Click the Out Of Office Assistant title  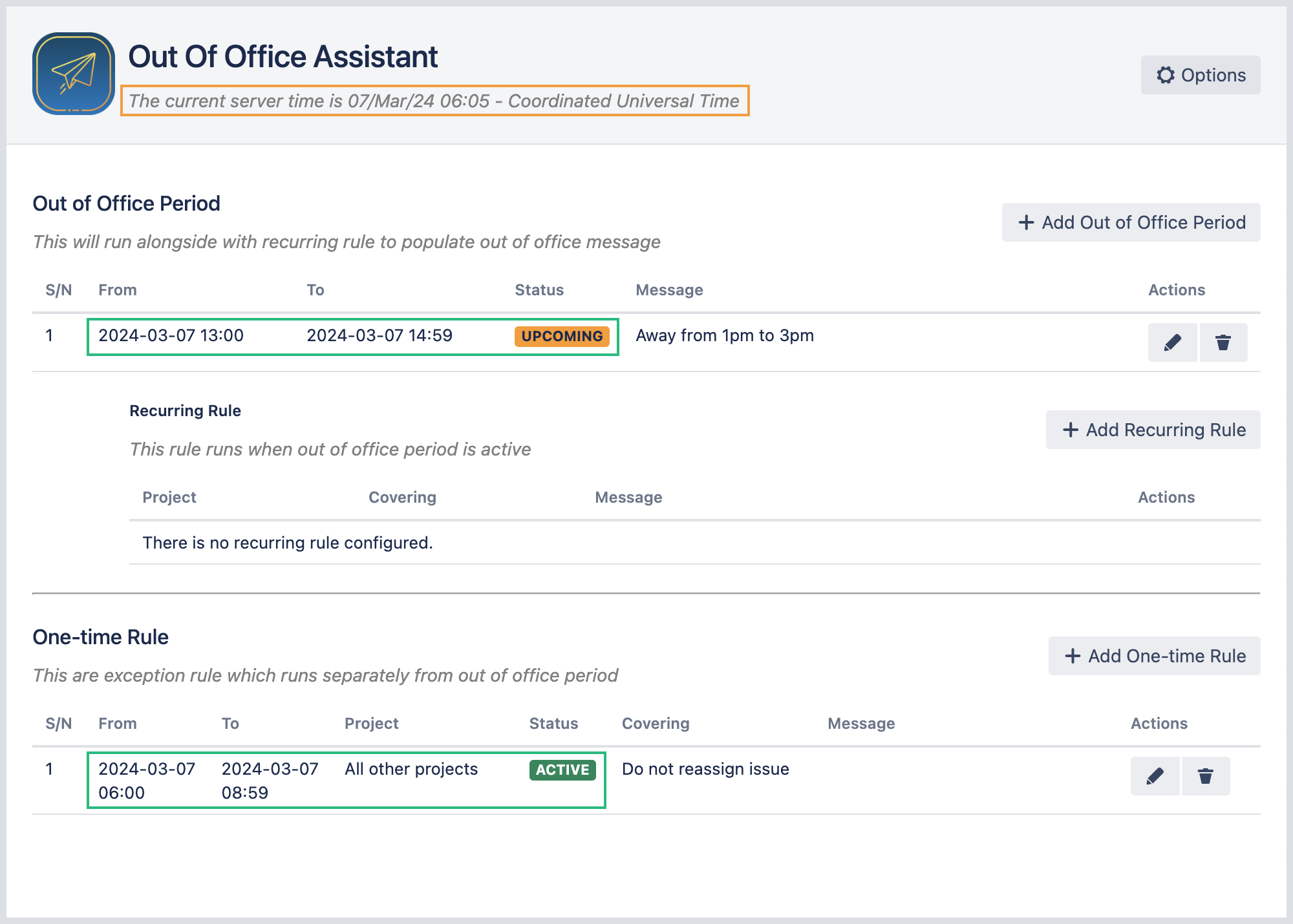[x=283, y=57]
